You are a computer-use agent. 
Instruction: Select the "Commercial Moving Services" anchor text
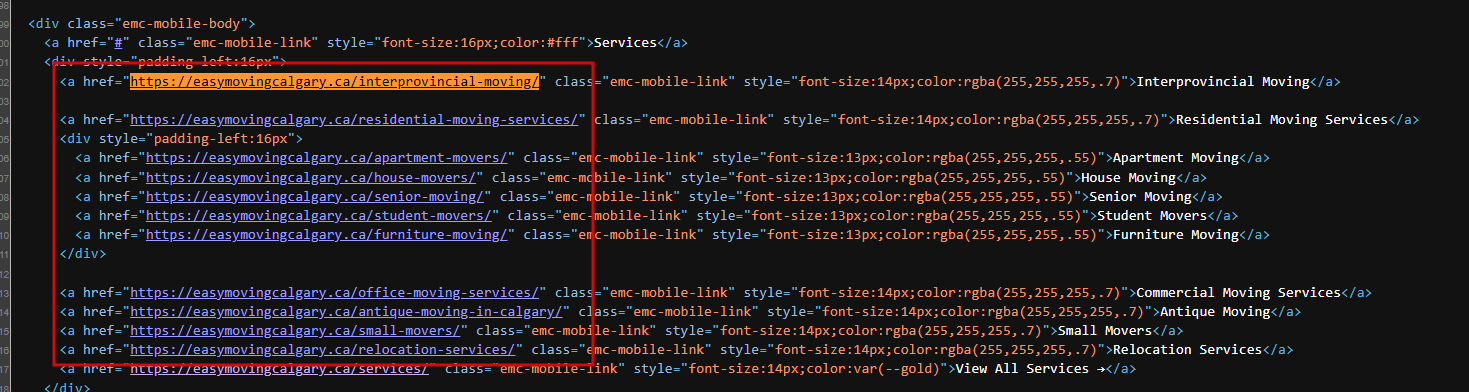pyautogui.click(x=1239, y=292)
